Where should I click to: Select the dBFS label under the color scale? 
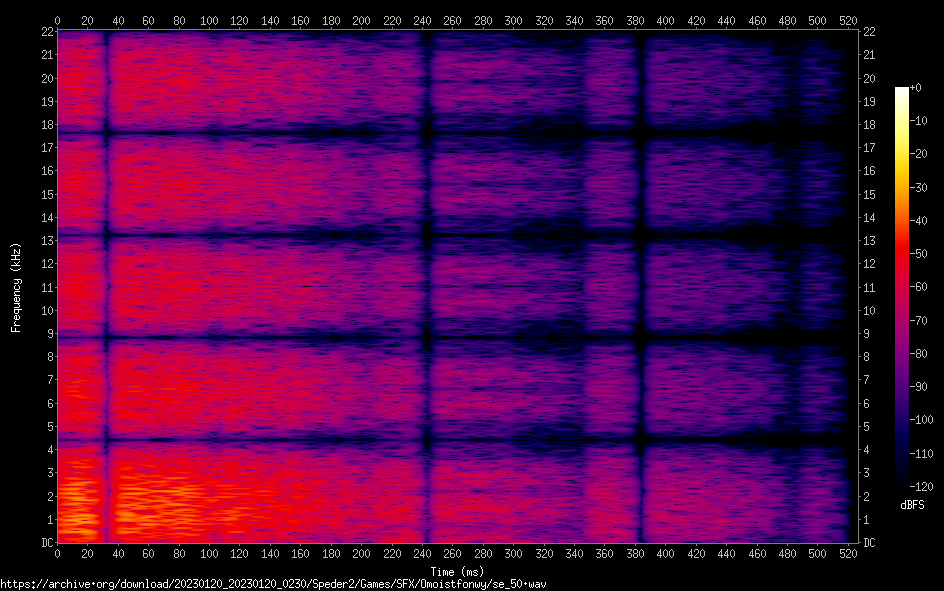point(911,505)
